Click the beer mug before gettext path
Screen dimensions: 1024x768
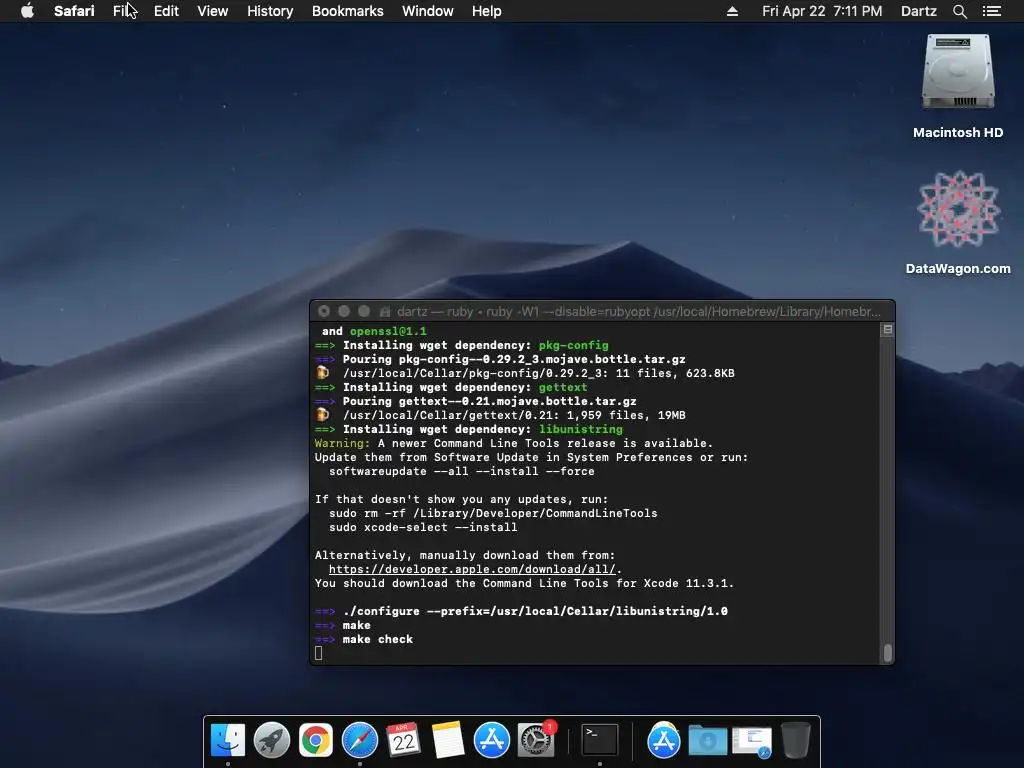323,415
